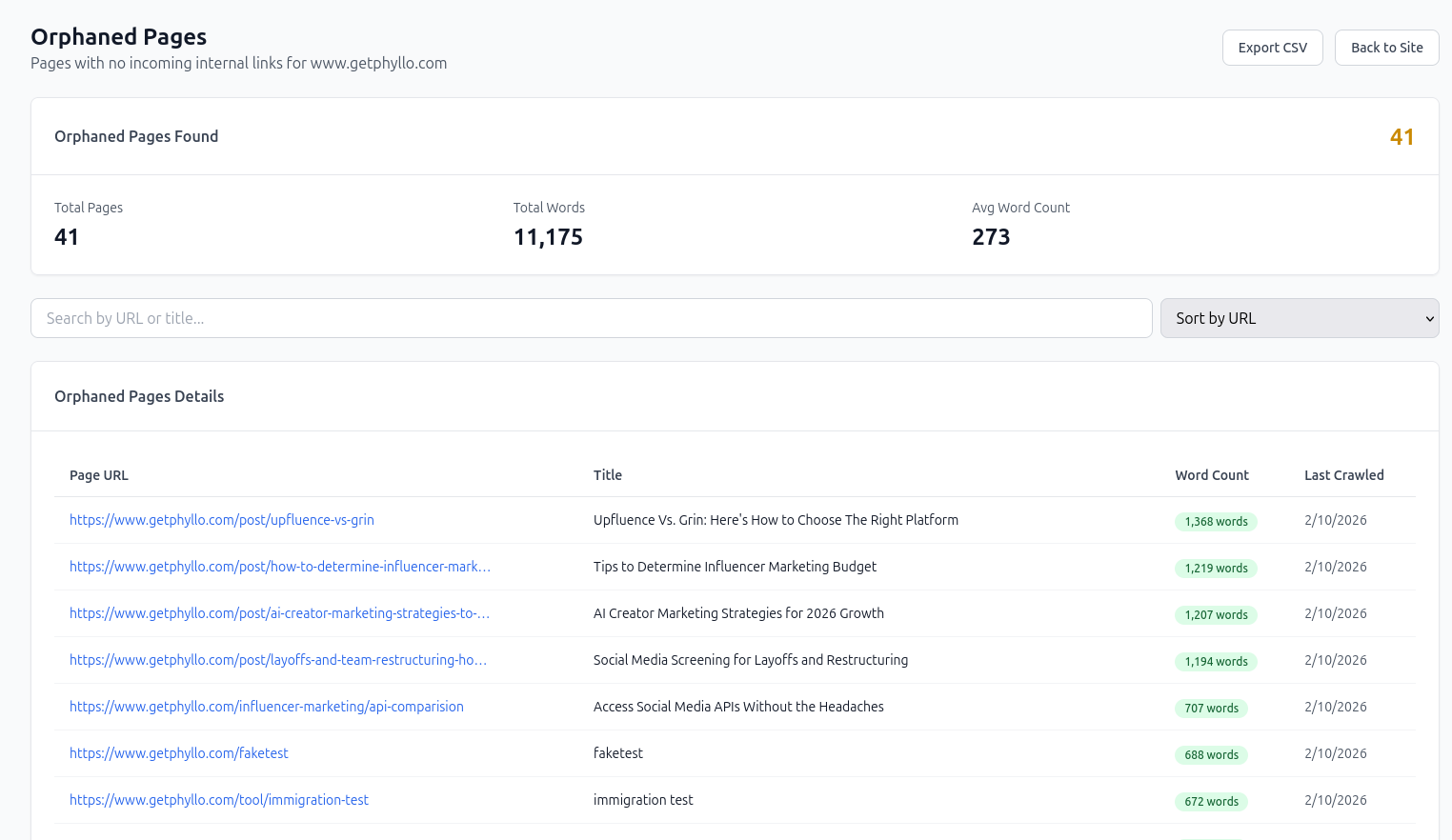The height and width of the screenshot is (840, 1452).
Task: Click the 1,368 words badge
Action: coord(1216,521)
